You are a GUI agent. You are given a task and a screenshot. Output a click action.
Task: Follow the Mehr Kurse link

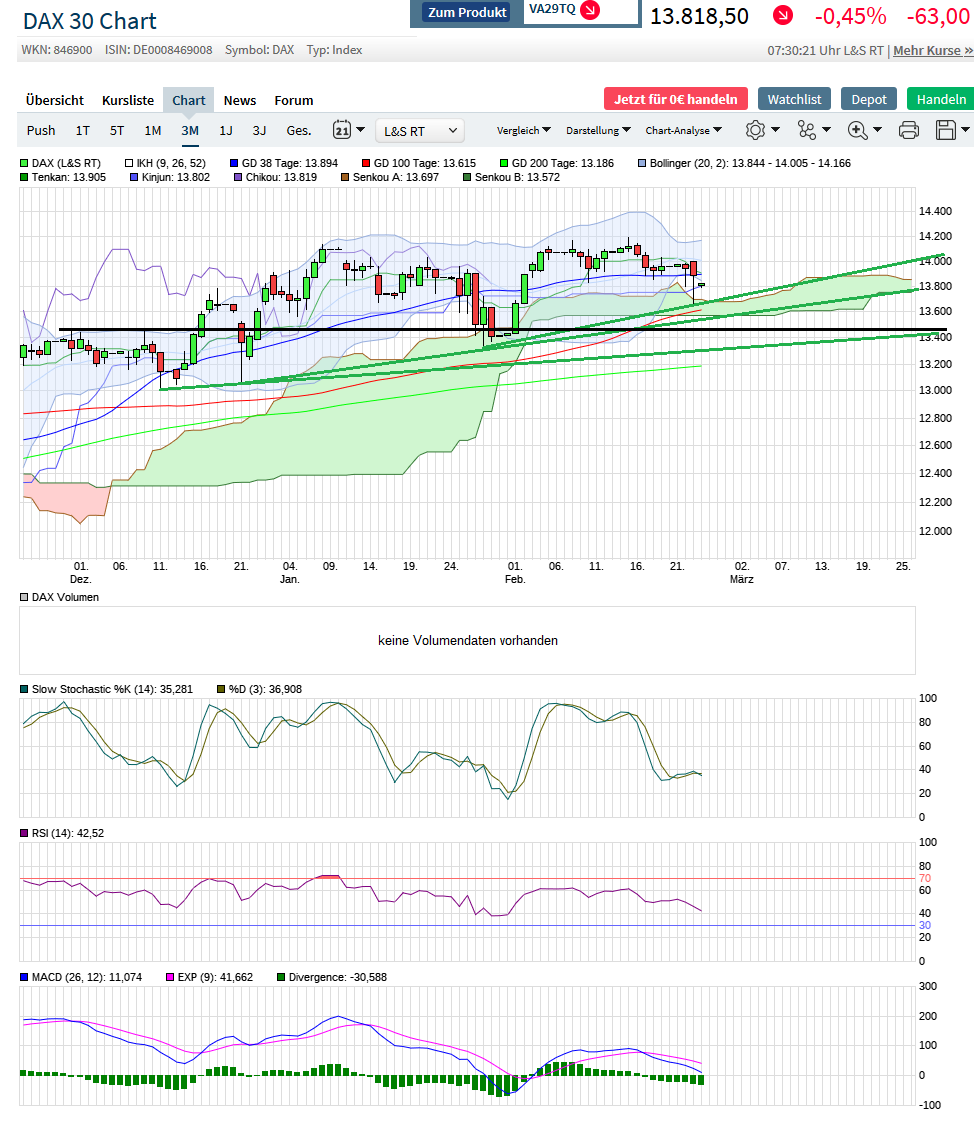click(x=932, y=50)
